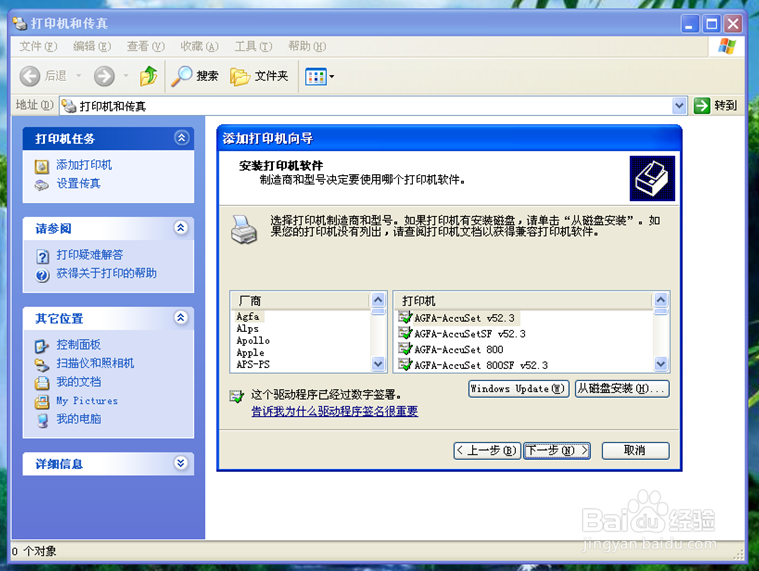This screenshot has height=571, width=759.
Task: Click the 设置传真 icon
Action: pyautogui.click(x=42, y=185)
